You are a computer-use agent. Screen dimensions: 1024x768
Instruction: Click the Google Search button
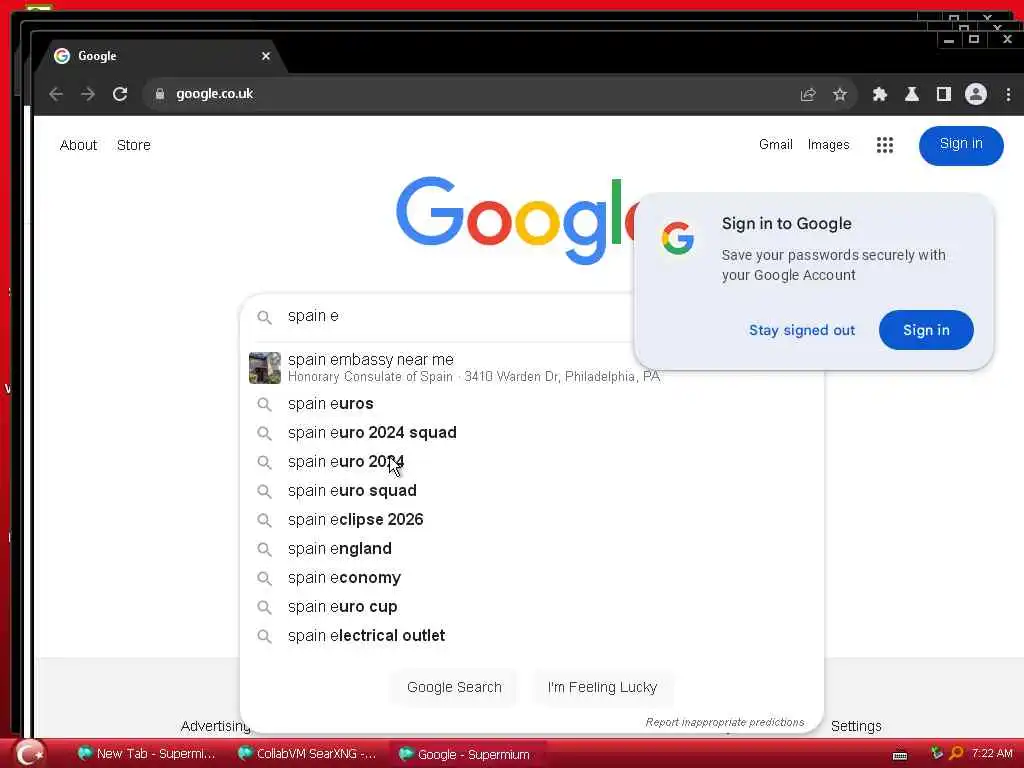(454, 688)
